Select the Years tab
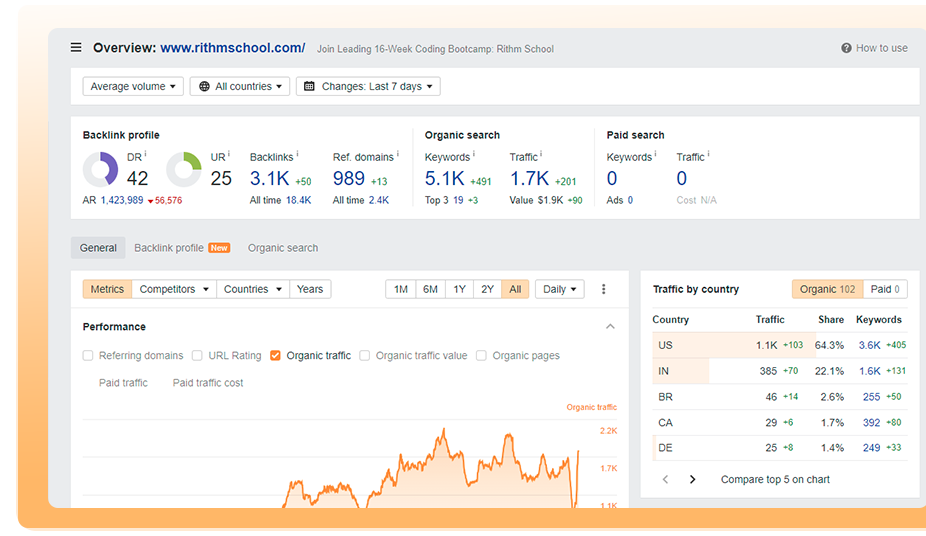 tap(310, 289)
